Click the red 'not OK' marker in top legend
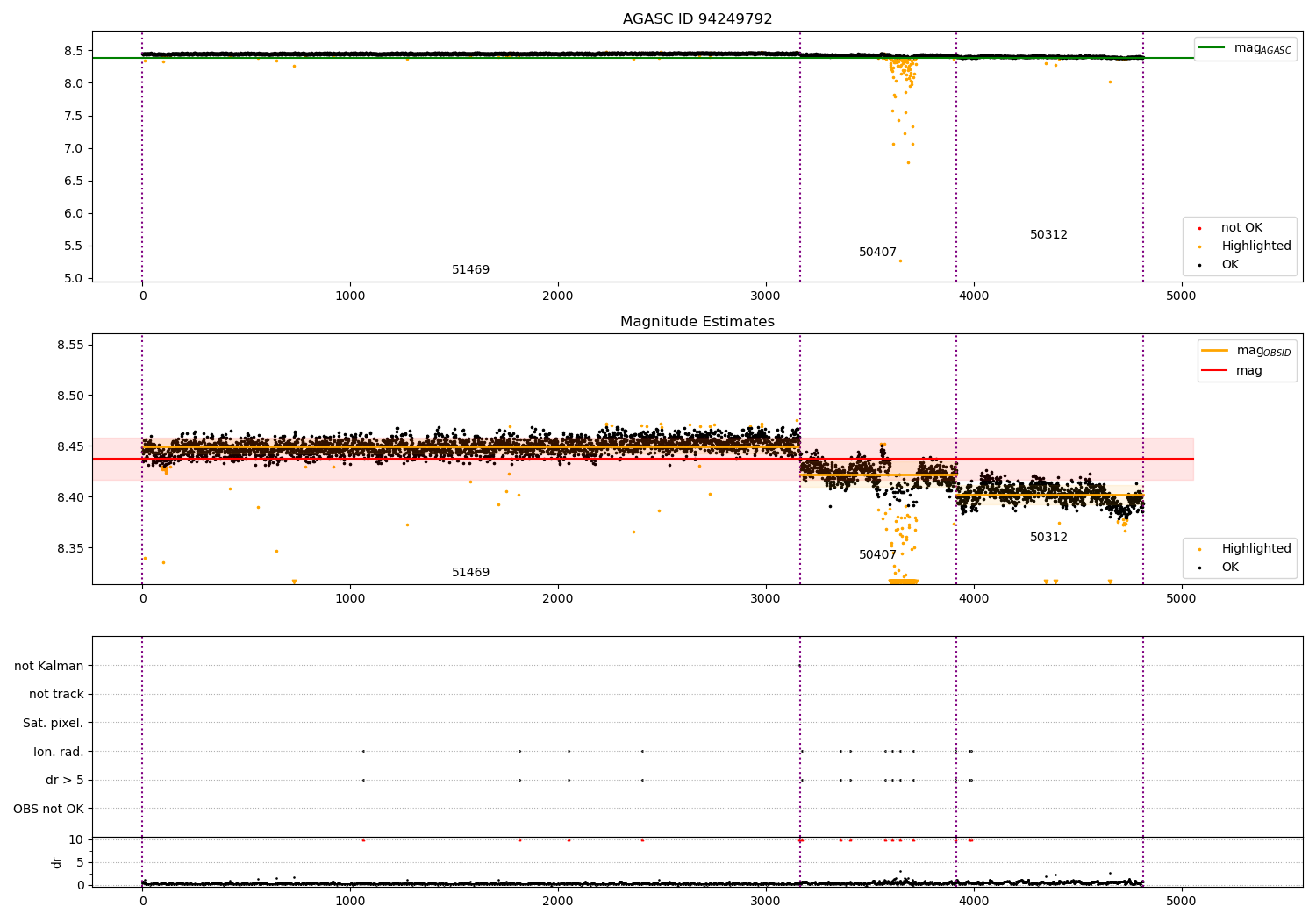1316x921 pixels. pos(1199,228)
